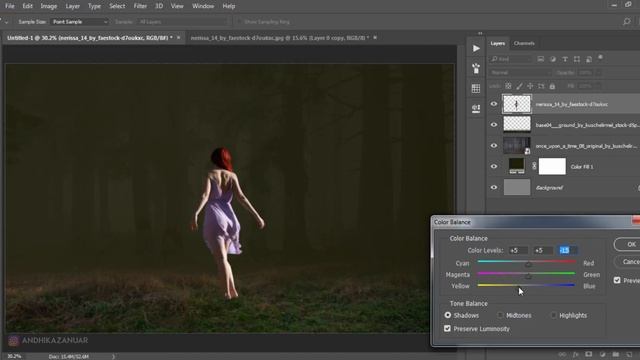
Task: Click the first Color Levels input field
Action: (518, 250)
